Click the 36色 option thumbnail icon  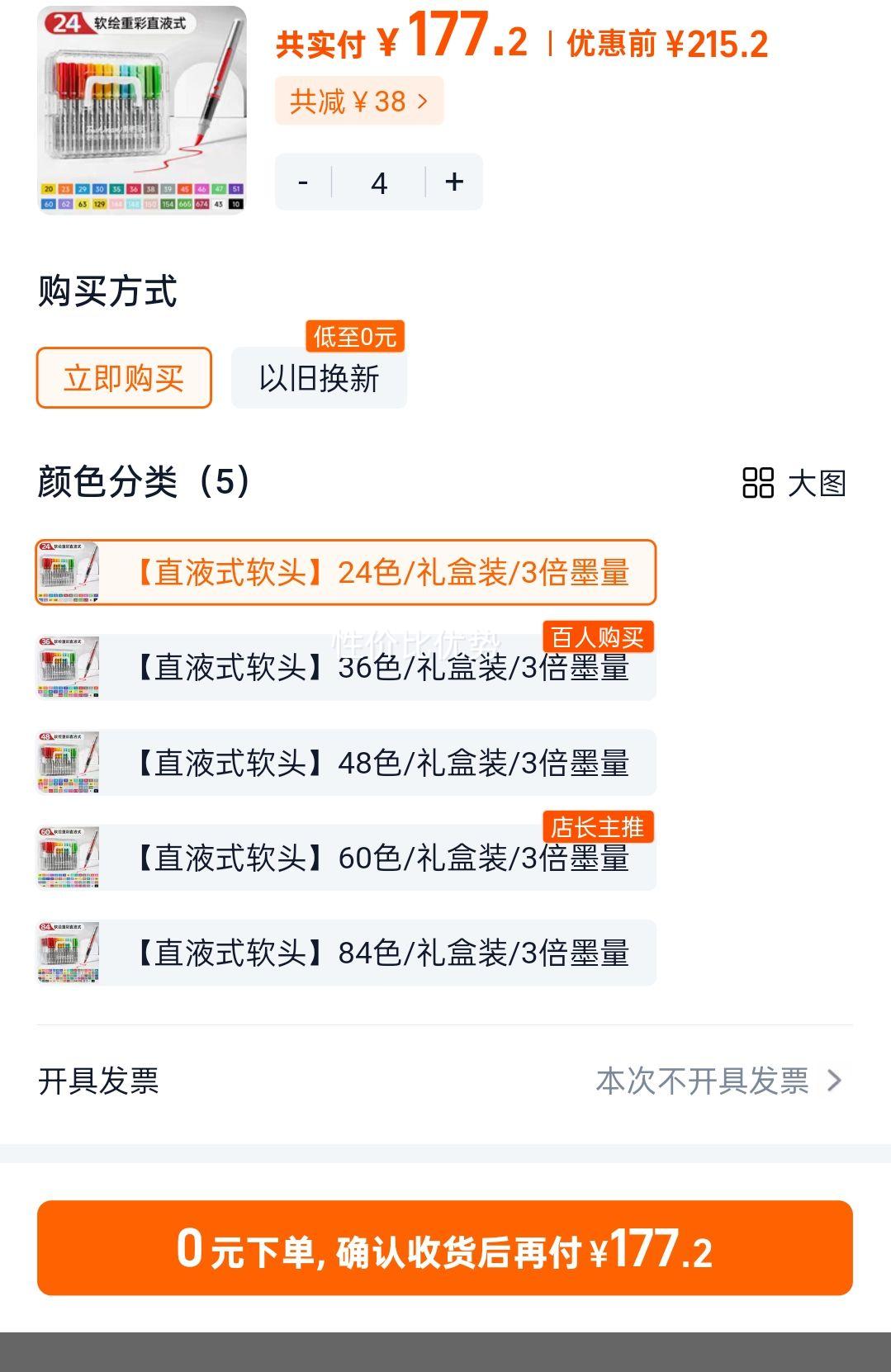tap(69, 668)
